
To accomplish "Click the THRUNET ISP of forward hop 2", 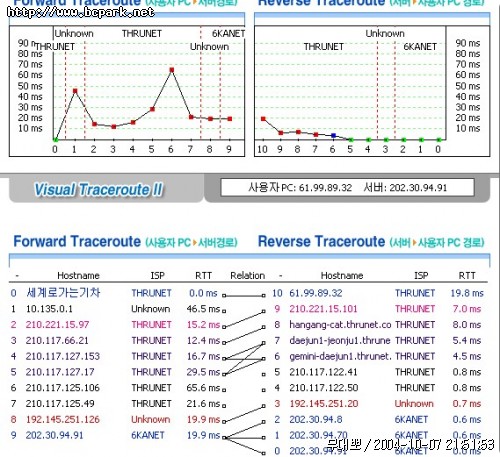I will coord(151,325).
